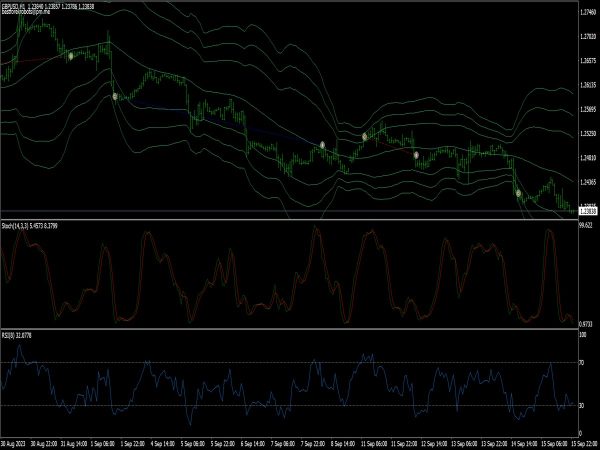600x450 pixels.
Task: Click the 99.622 stochastic scale value
Action: click(x=586, y=225)
